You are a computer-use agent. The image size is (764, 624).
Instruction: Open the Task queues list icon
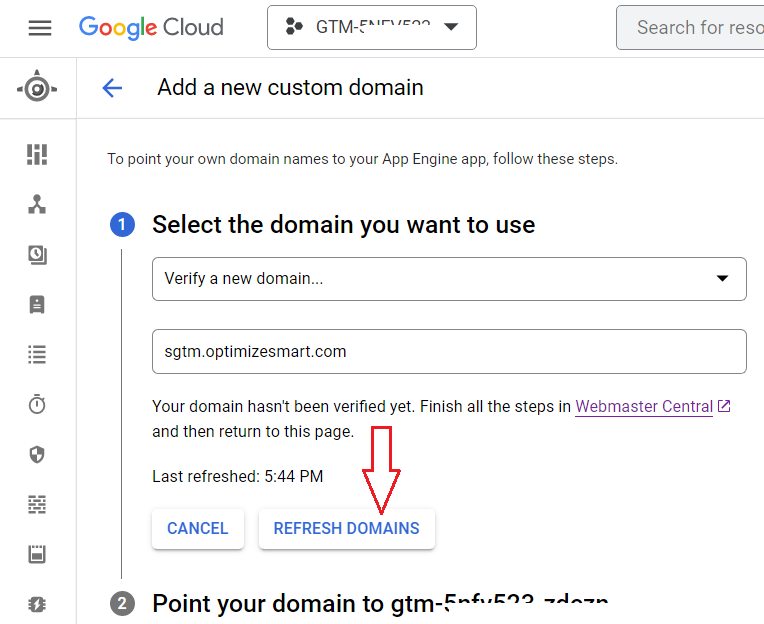point(37,354)
